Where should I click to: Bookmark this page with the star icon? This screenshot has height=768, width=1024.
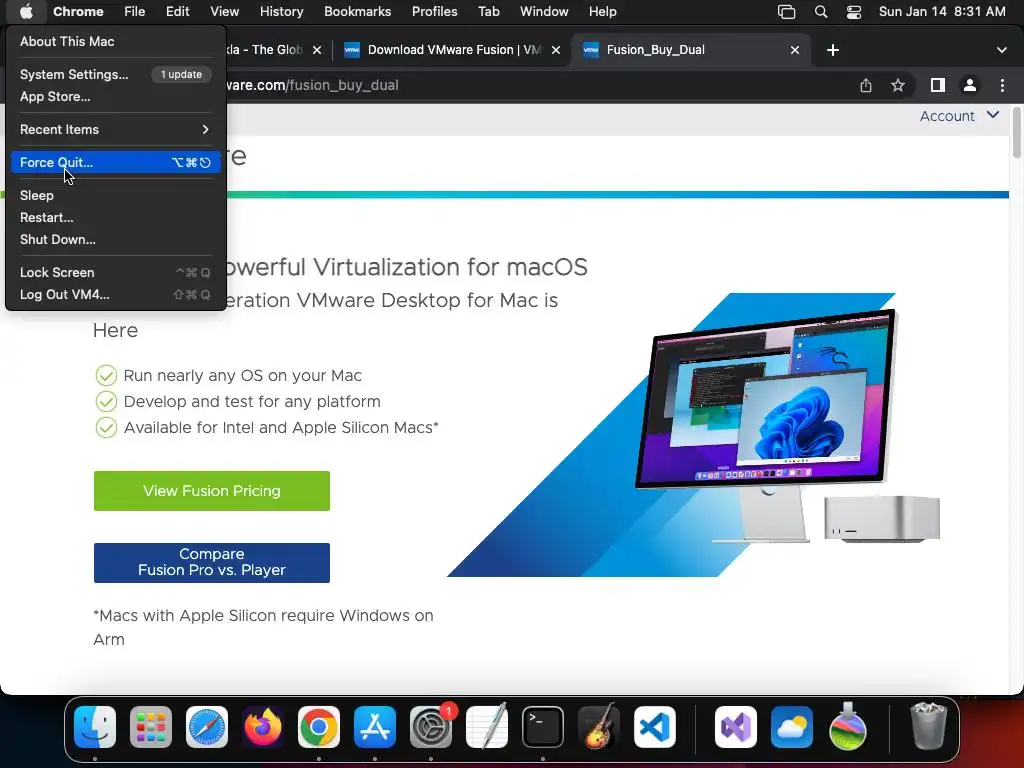tap(898, 85)
